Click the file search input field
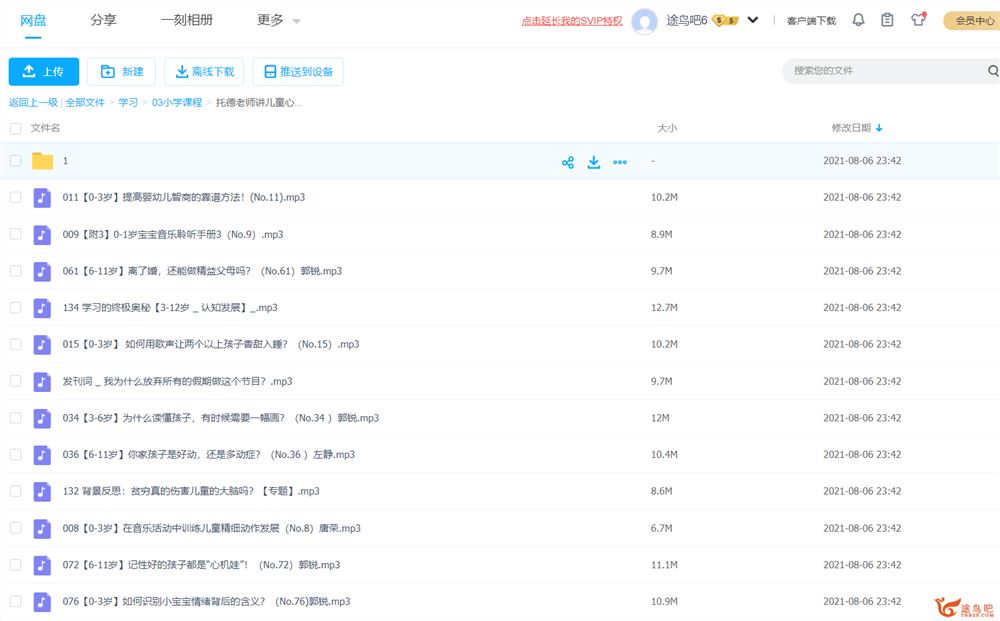 (880, 71)
